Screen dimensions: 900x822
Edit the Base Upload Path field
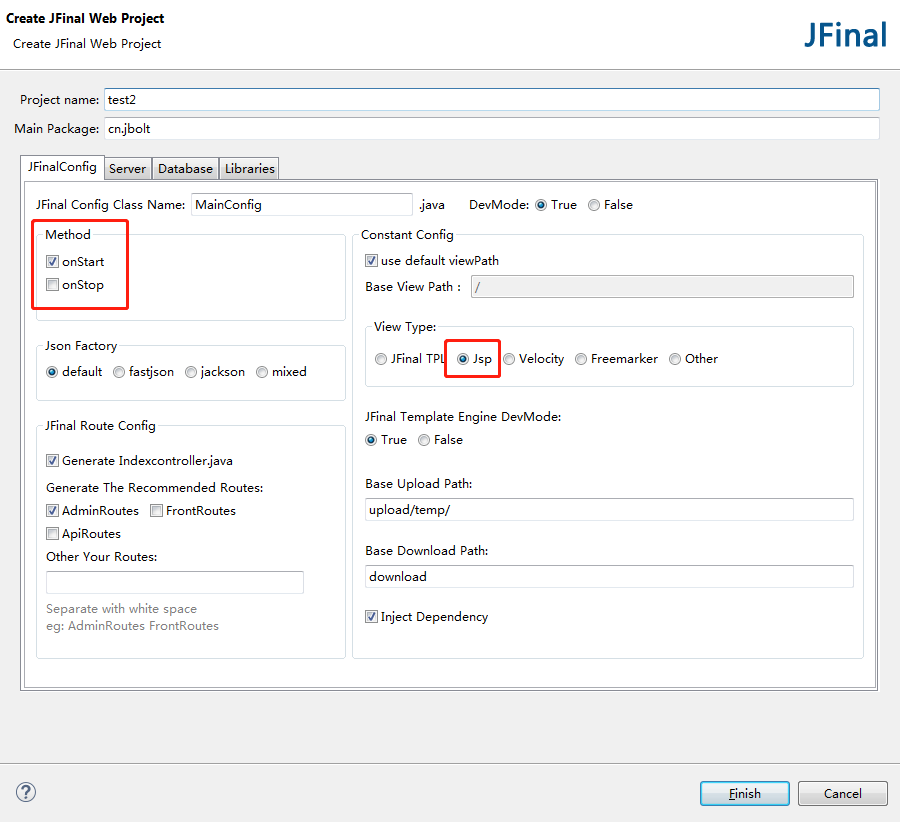click(x=609, y=510)
